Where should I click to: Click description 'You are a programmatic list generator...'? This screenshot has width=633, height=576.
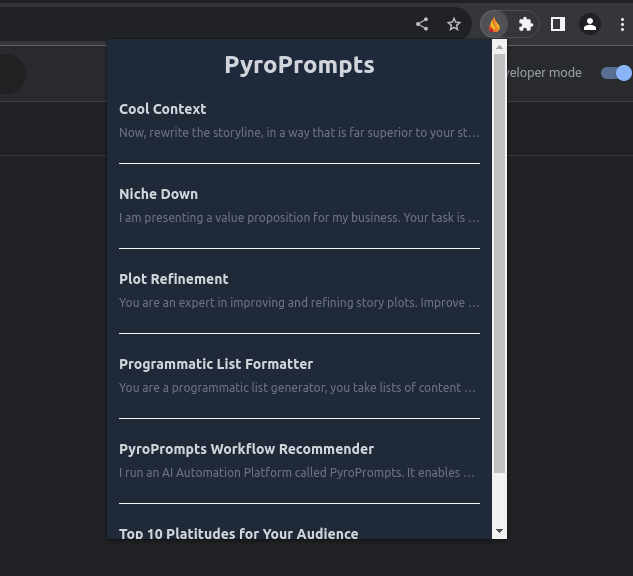click(x=297, y=387)
